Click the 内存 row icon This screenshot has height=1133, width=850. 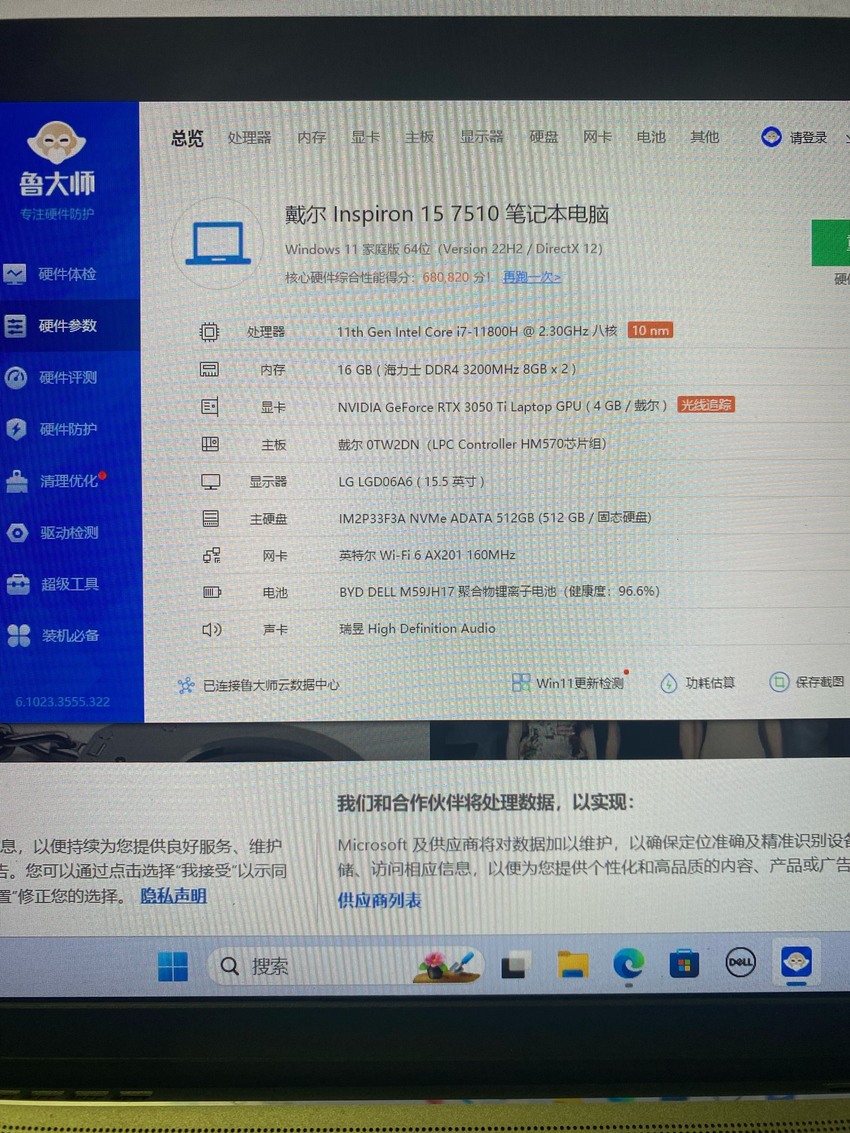(x=209, y=369)
